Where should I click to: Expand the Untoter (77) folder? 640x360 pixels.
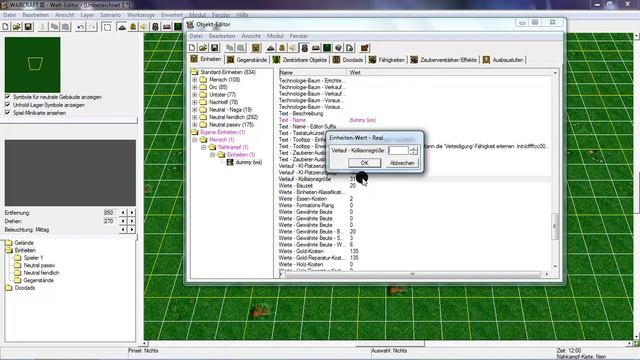(x=195, y=94)
